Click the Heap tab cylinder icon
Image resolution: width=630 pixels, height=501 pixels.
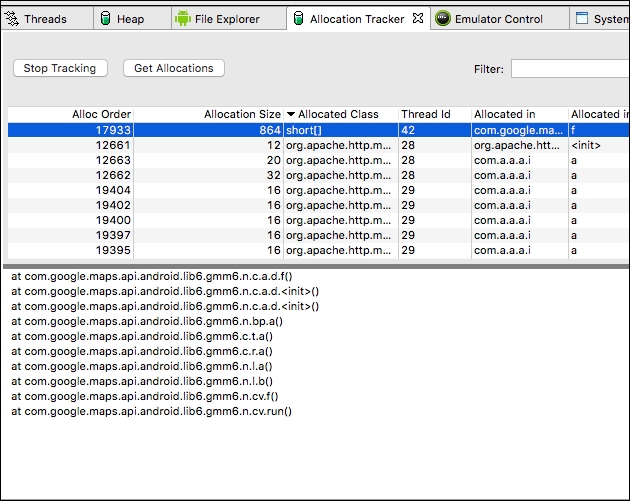pos(105,19)
